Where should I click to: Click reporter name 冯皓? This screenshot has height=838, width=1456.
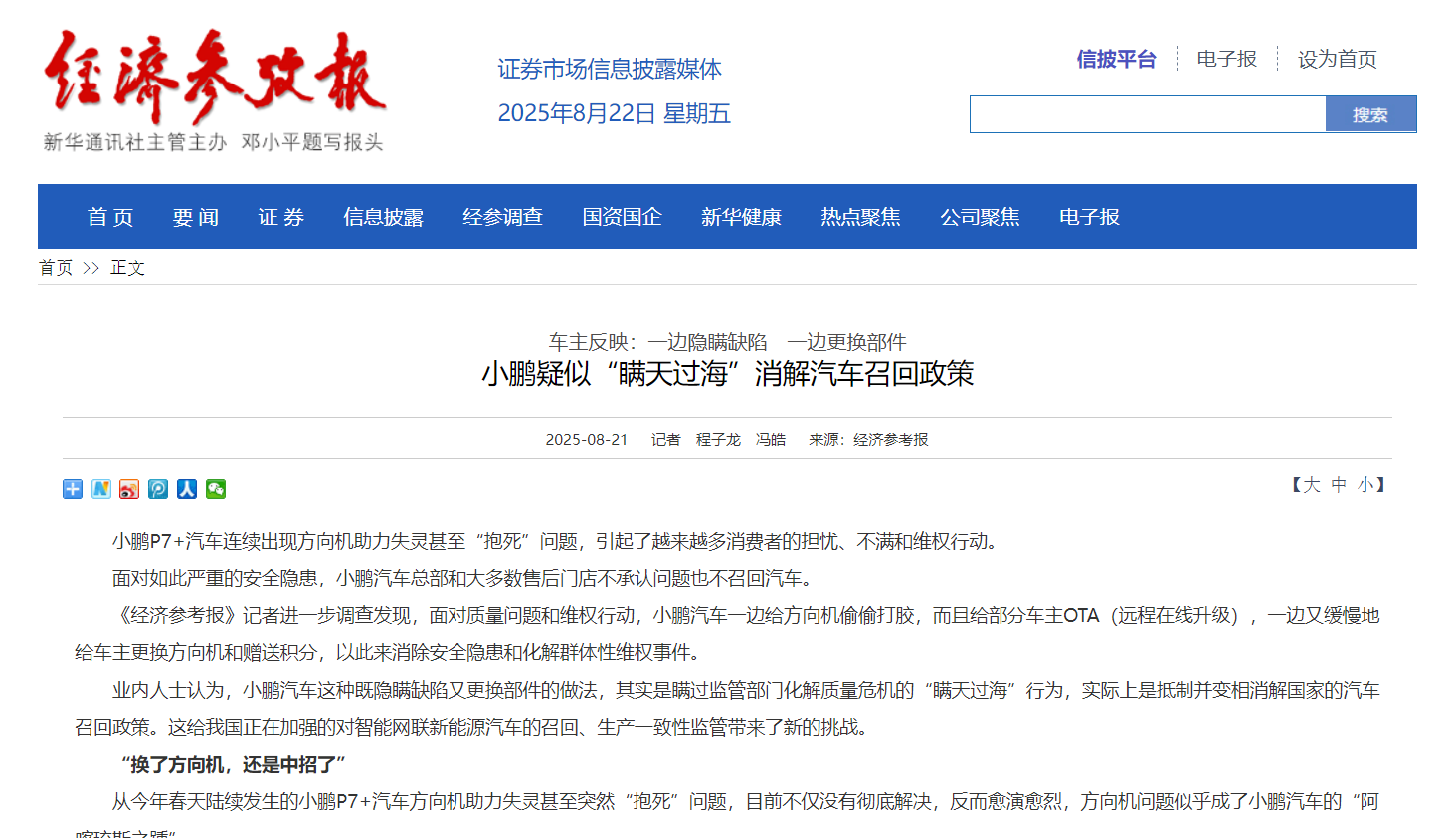point(771,440)
